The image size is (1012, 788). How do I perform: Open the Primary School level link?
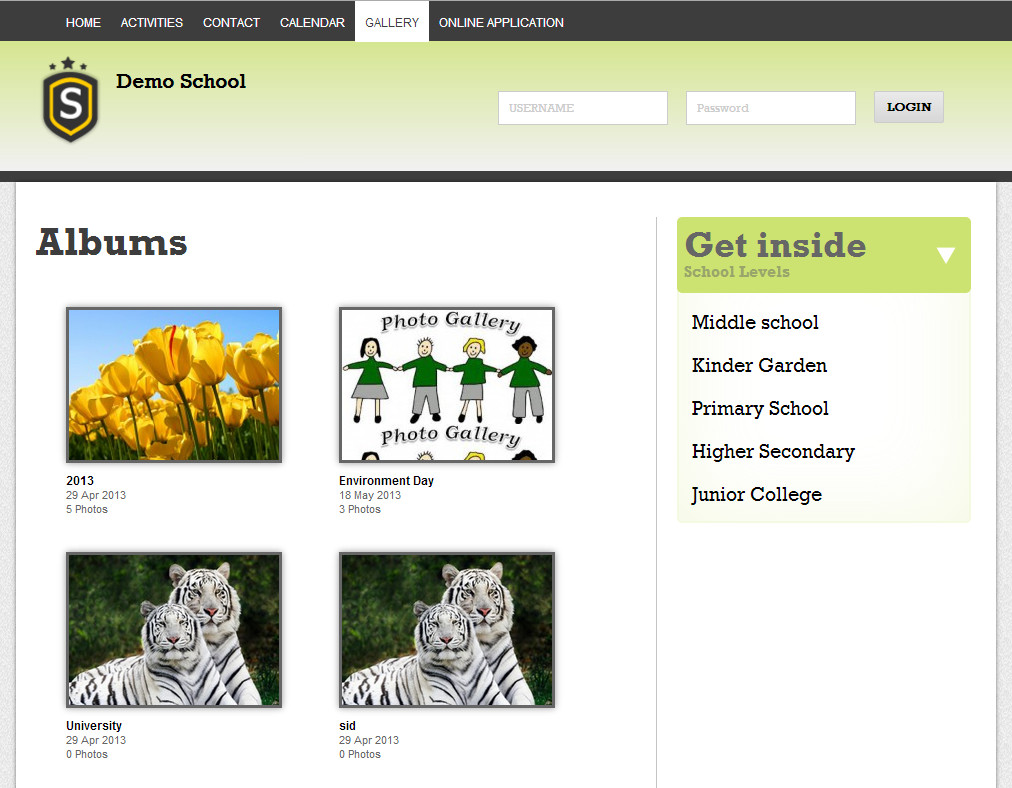click(760, 409)
